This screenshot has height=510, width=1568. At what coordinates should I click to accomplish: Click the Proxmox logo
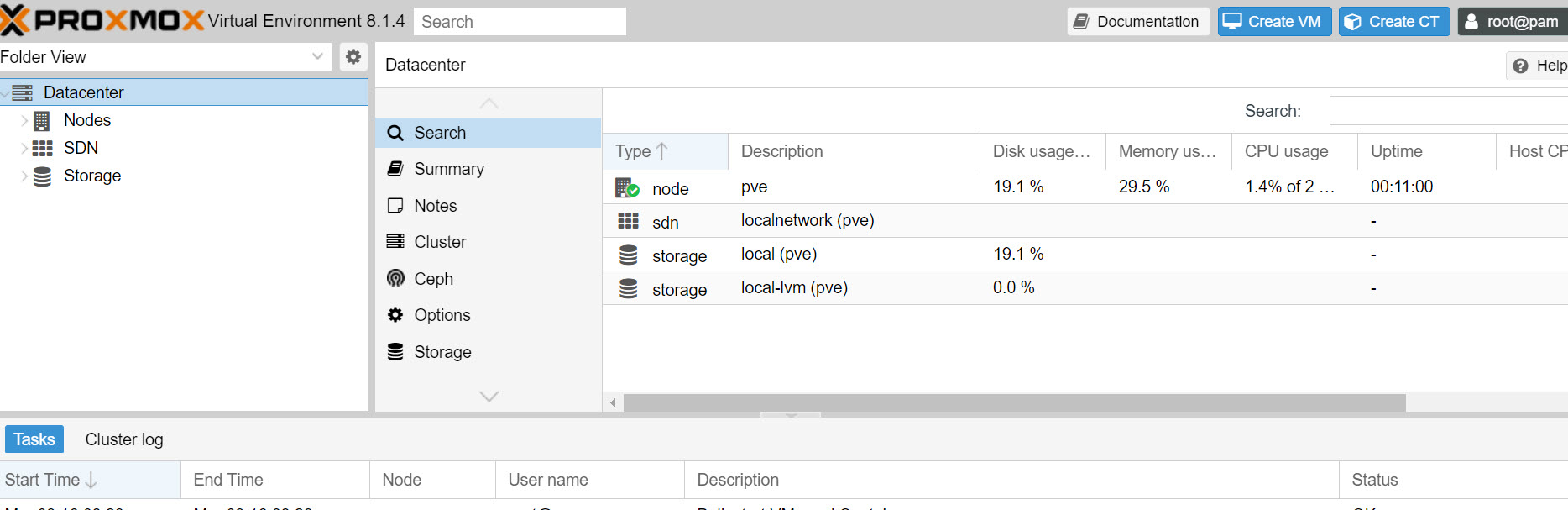click(102, 20)
